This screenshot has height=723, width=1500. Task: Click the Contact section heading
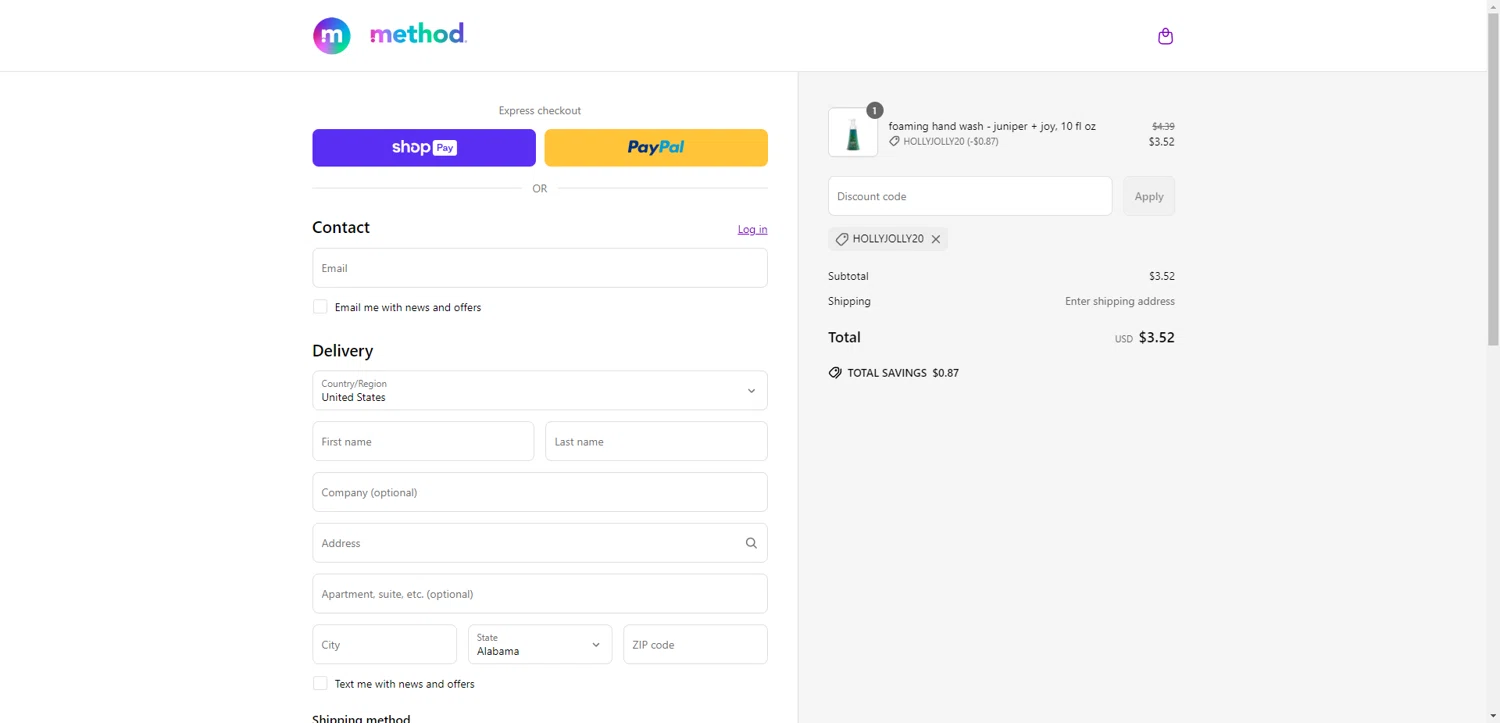click(x=341, y=227)
